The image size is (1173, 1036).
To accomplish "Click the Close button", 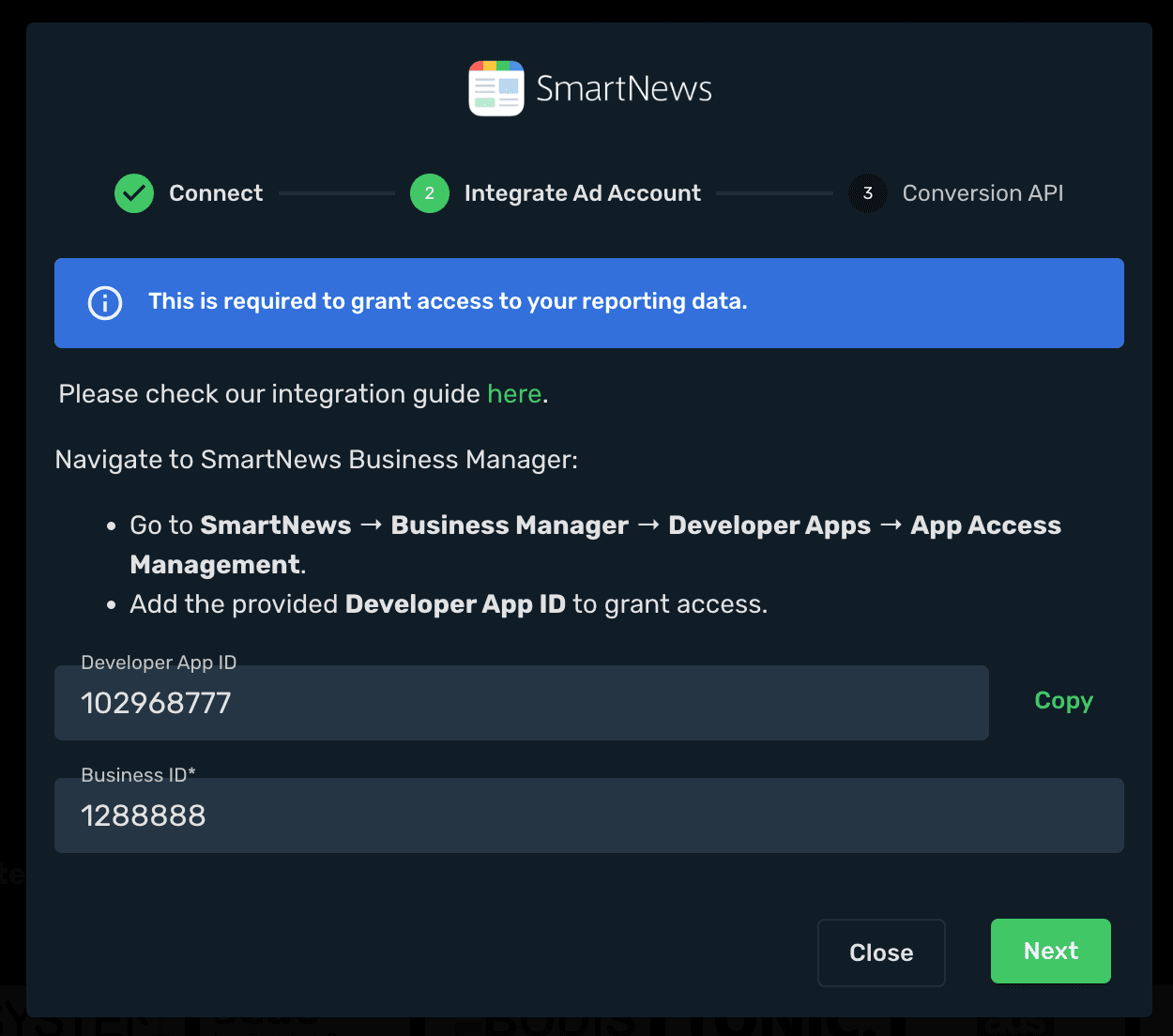I will click(x=881, y=952).
